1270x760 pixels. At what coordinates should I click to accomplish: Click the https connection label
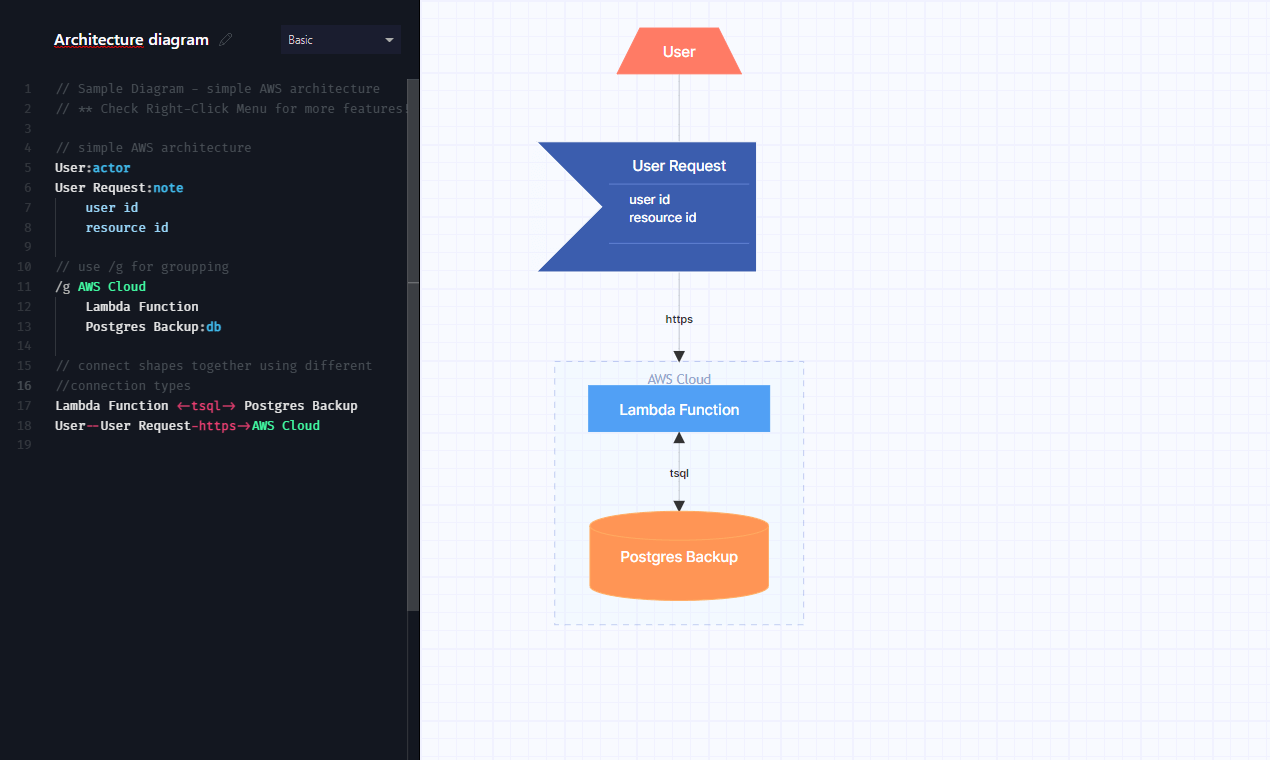[x=679, y=319]
